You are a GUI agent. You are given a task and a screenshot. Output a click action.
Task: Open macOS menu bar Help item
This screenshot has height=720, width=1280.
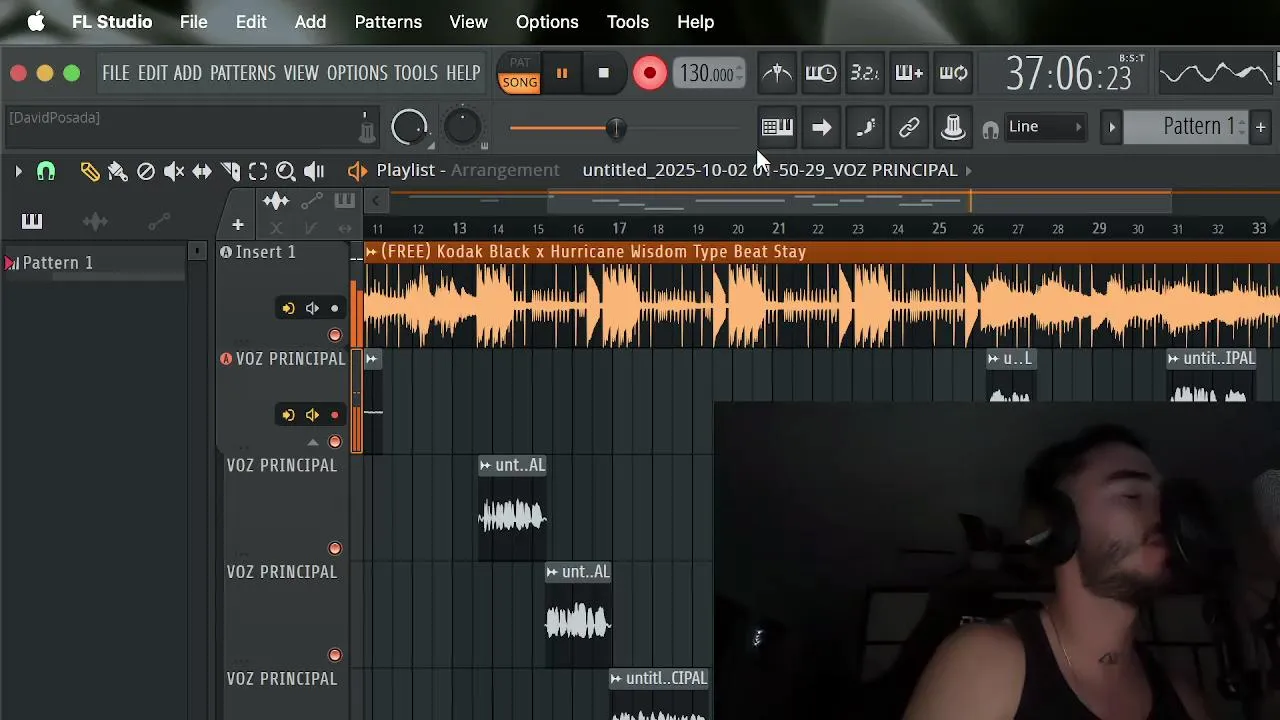coord(695,21)
